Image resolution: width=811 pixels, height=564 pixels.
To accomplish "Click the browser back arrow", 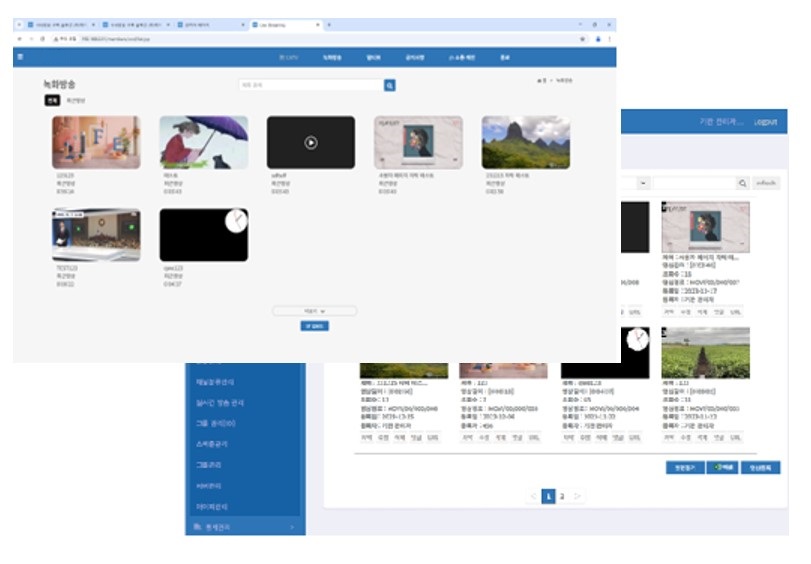I will coord(20,39).
